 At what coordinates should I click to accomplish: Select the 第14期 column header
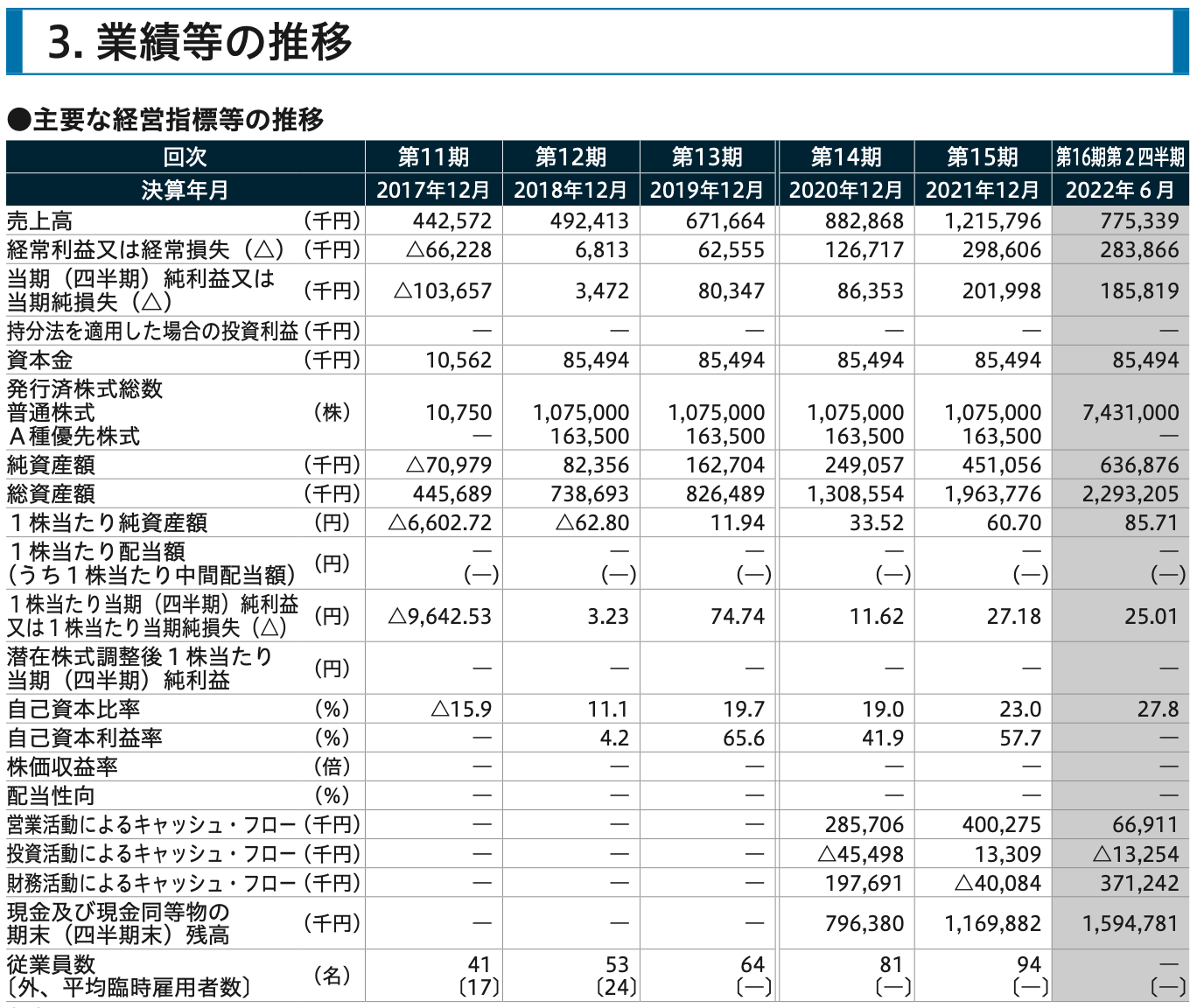click(x=845, y=157)
